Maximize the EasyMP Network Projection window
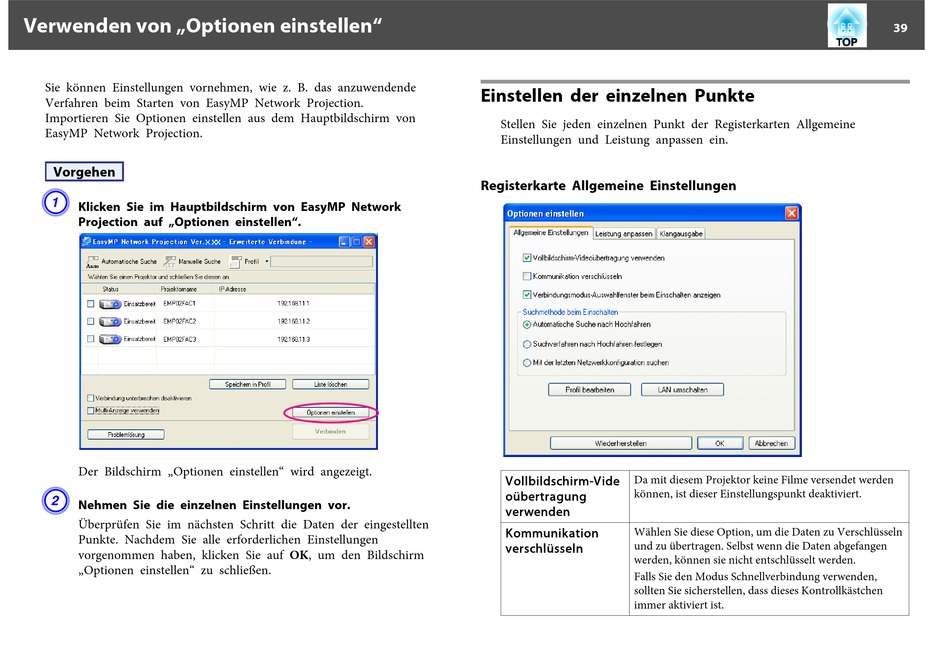 356,242
